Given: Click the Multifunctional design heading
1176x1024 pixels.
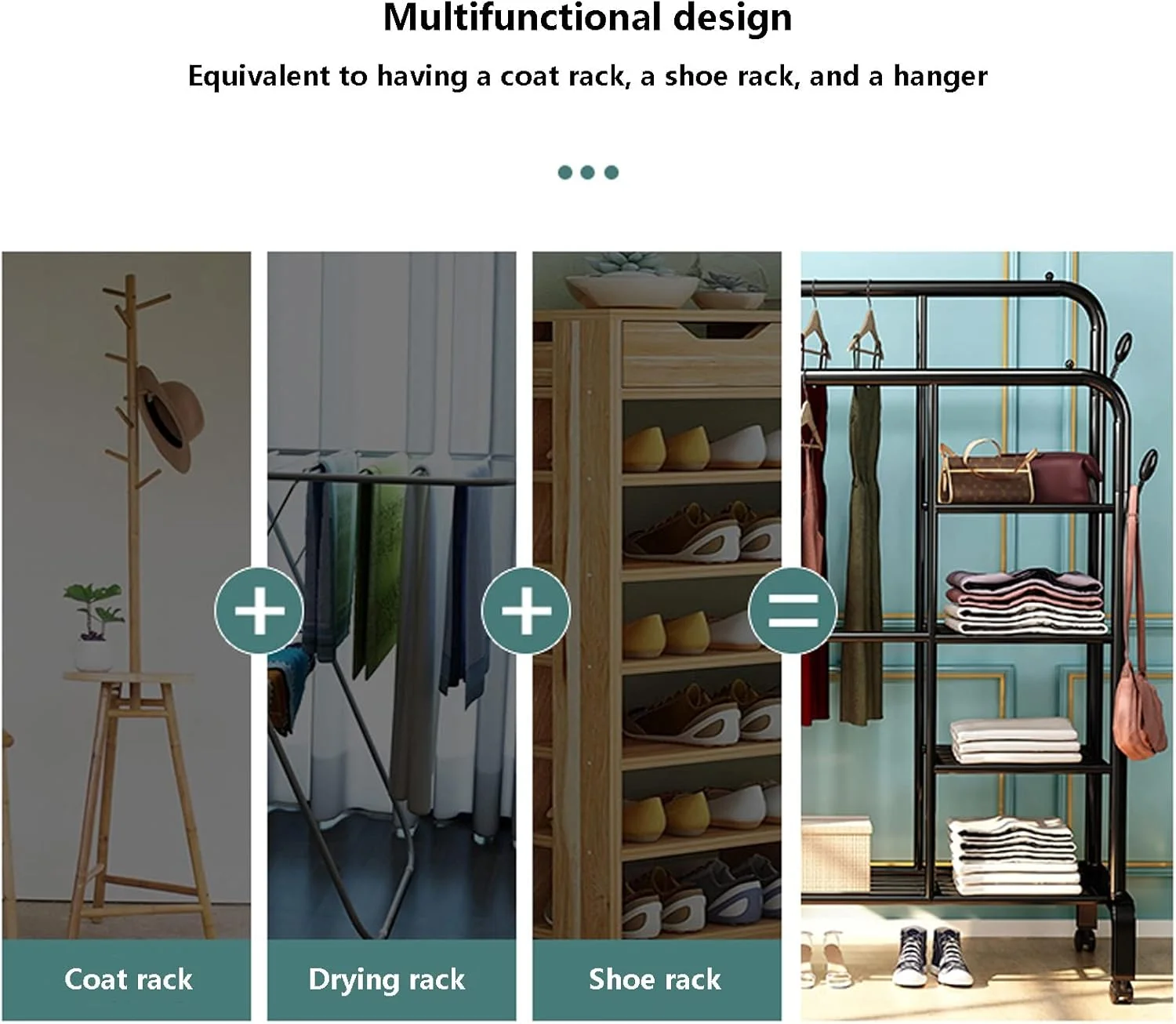Looking at the screenshot, I should click(x=587, y=19).
